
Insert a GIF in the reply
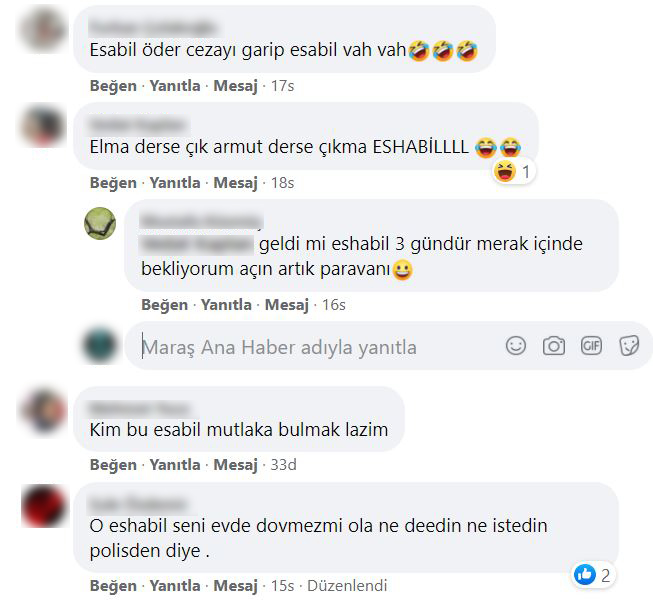pyautogui.click(x=591, y=346)
